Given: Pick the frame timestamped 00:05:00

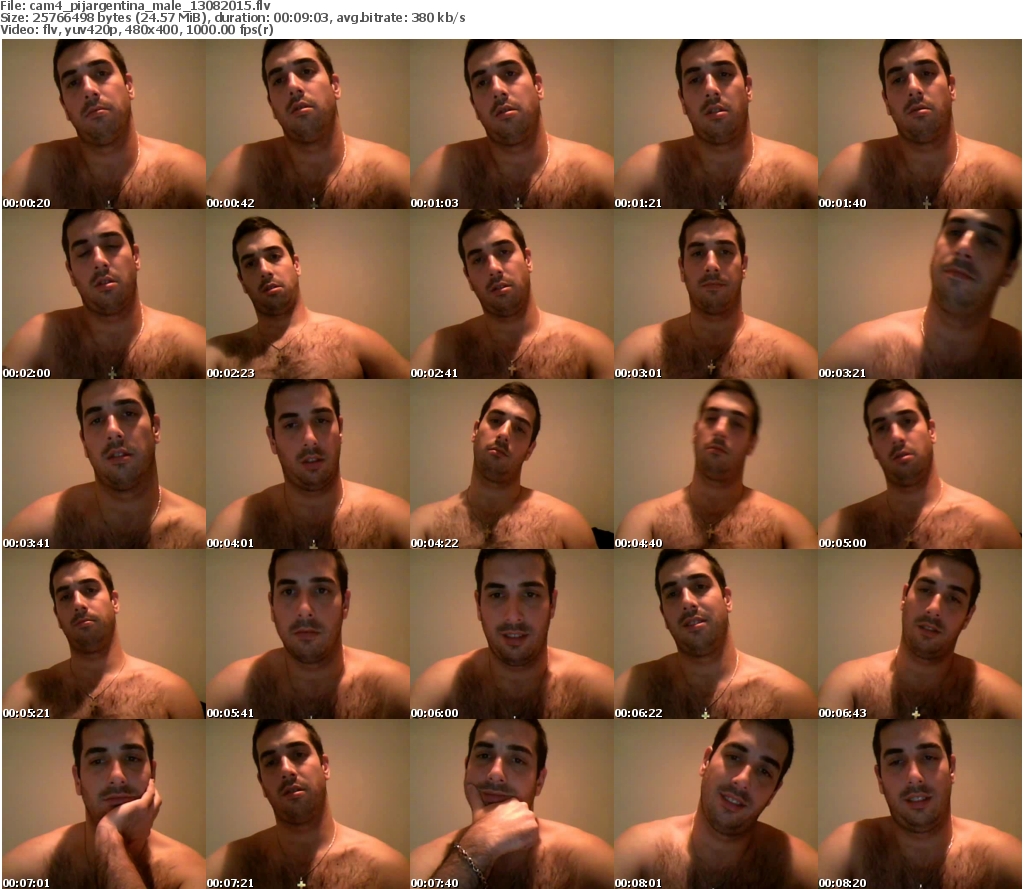Looking at the screenshot, I should [920, 464].
